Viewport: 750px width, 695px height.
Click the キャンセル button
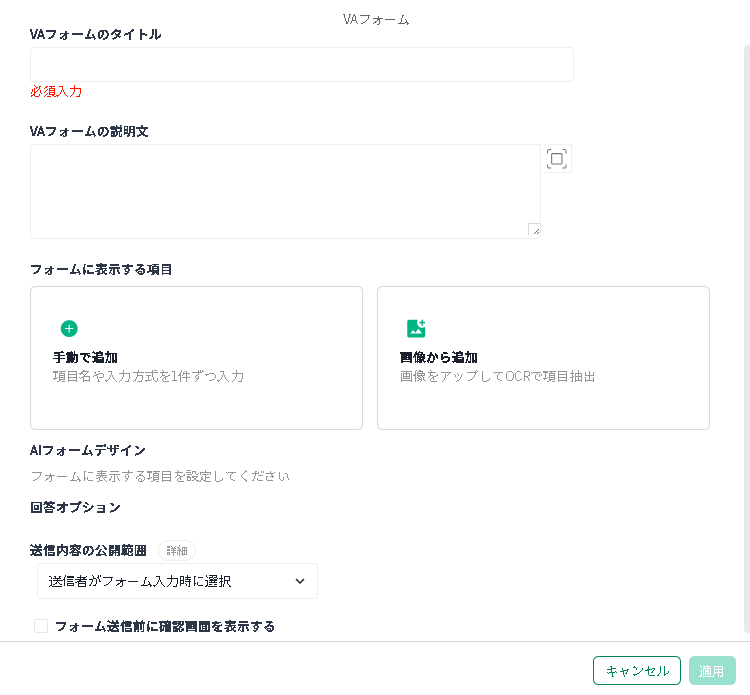(x=637, y=671)
